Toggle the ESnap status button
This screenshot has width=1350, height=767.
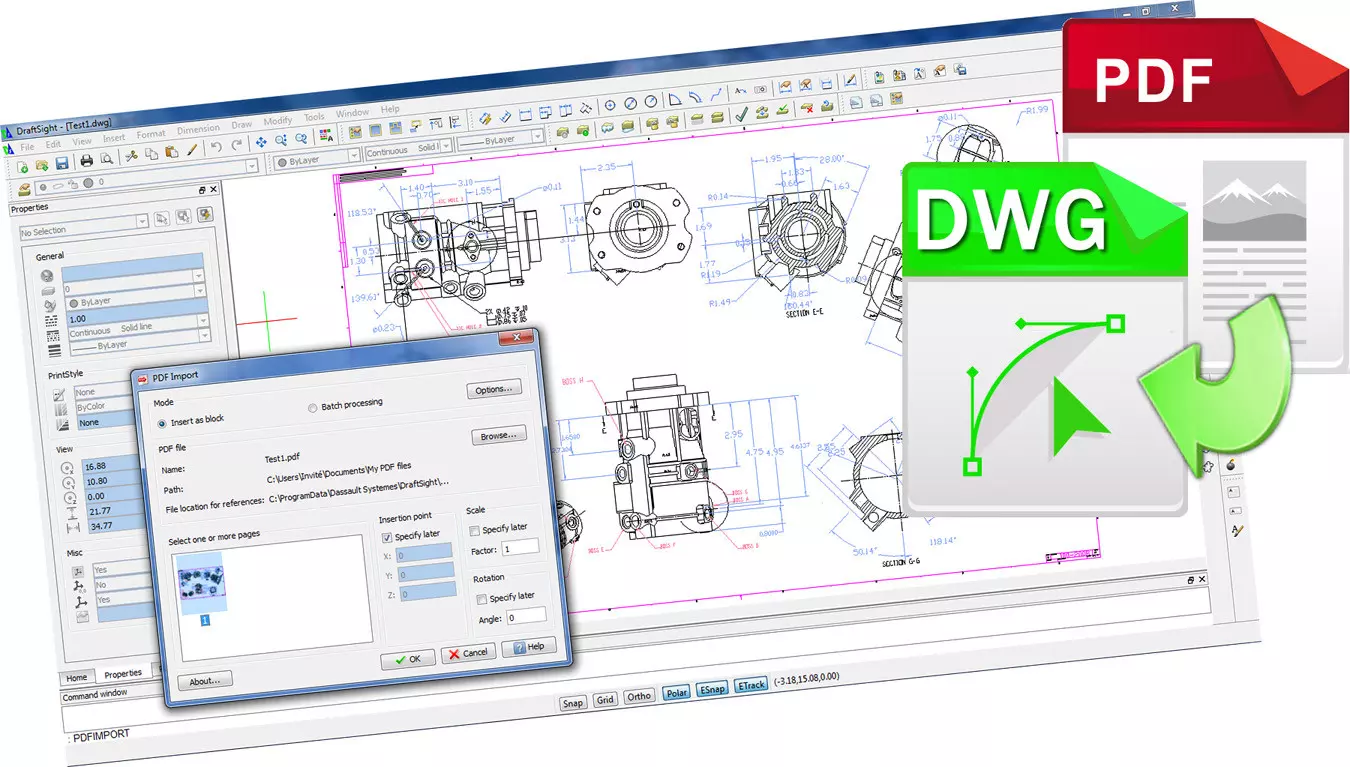point(712,689)
